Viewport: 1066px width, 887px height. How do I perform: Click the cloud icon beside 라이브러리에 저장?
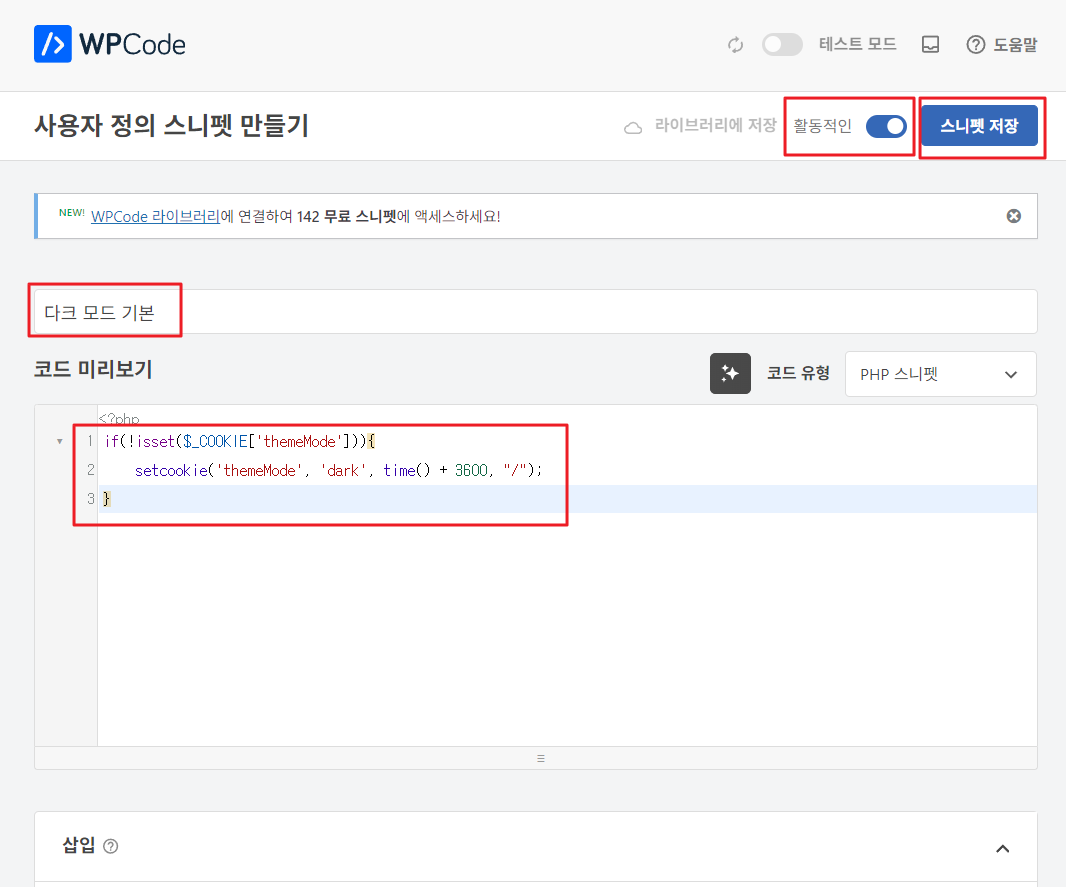[632, 127]
